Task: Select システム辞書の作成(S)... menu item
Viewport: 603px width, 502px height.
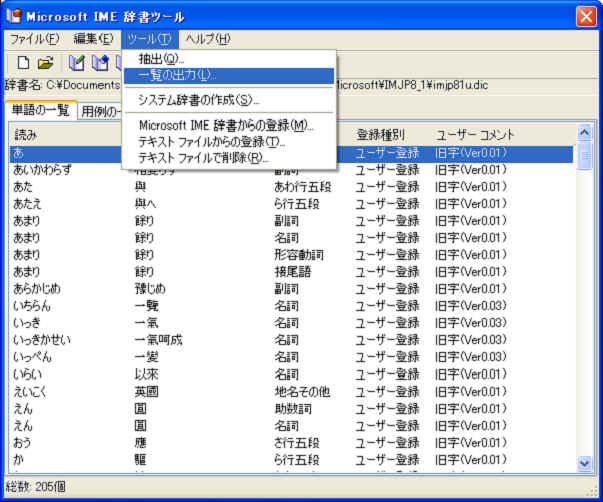Action: tap(198, 100)
